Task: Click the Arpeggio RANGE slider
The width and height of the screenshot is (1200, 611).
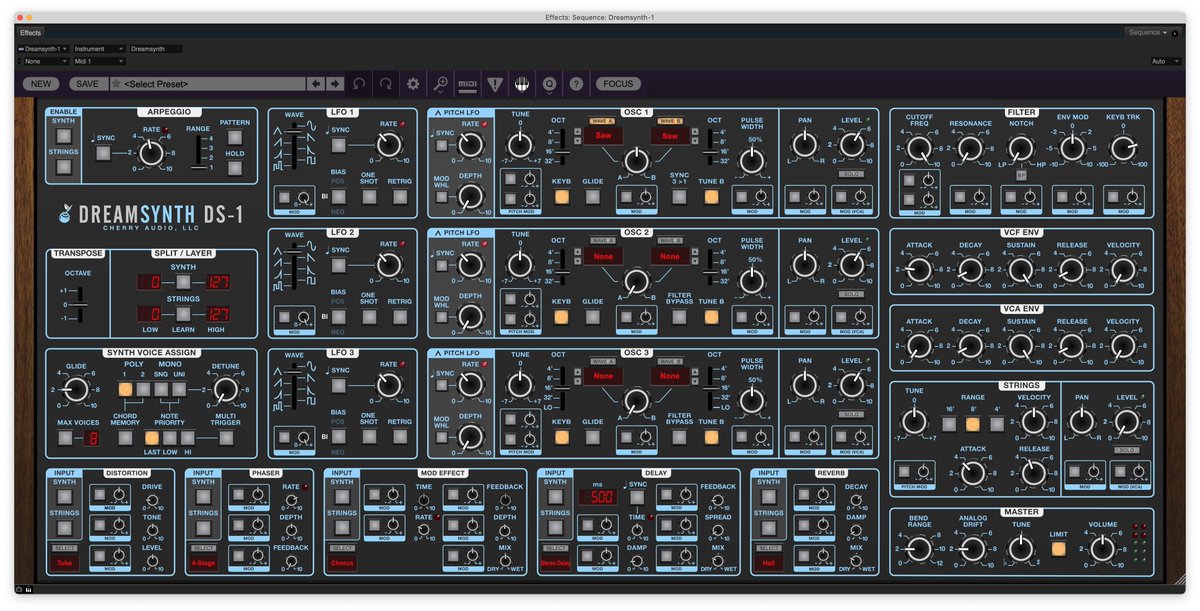Action: point(198,151)
